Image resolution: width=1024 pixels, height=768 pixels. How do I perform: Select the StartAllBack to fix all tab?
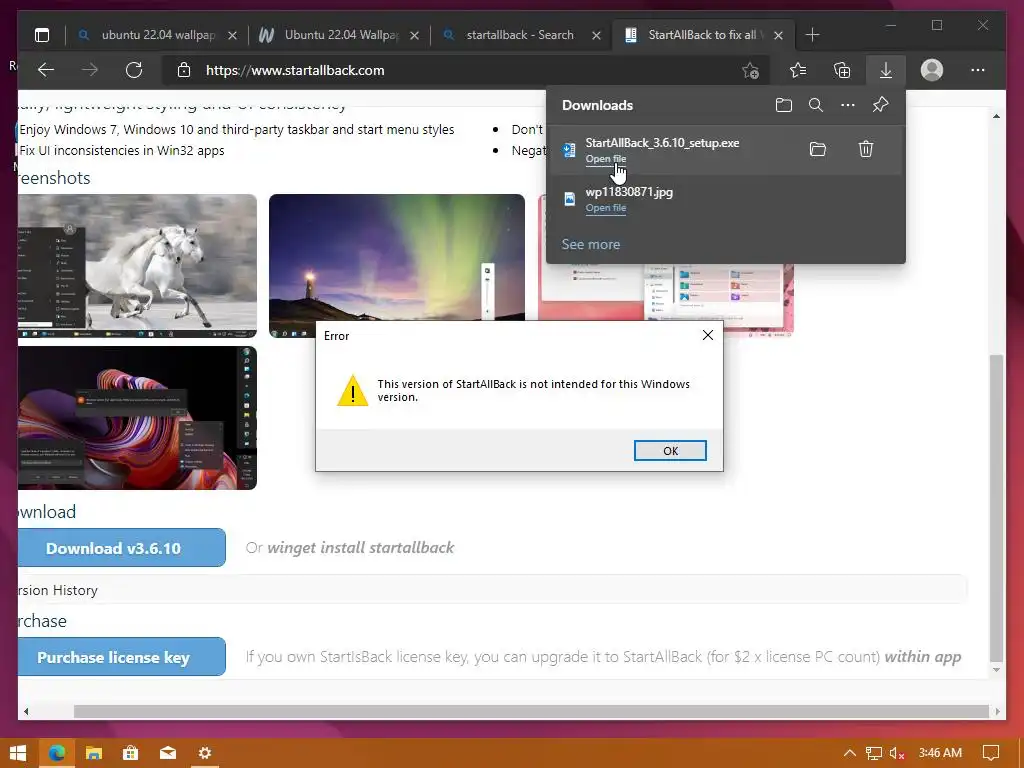pos(702,35)
